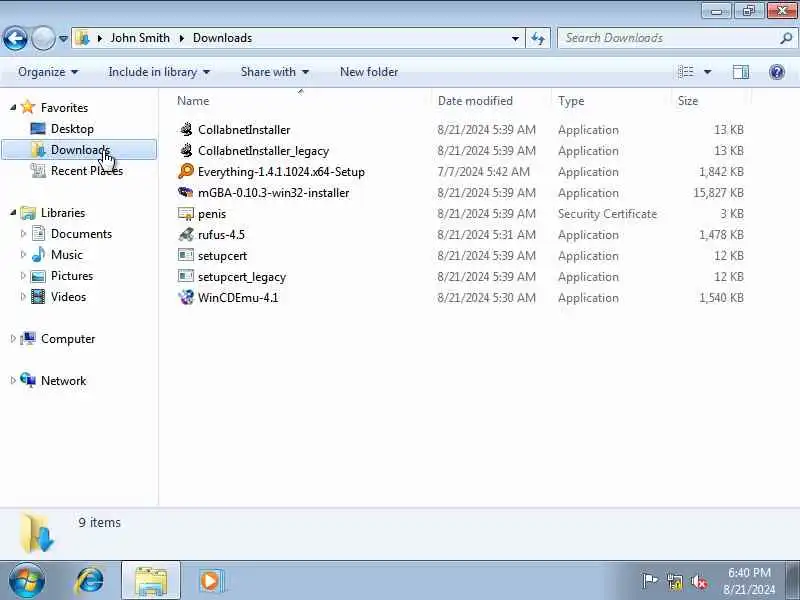
Task: Click the search magnifier icon
Action: pos(786,38)
